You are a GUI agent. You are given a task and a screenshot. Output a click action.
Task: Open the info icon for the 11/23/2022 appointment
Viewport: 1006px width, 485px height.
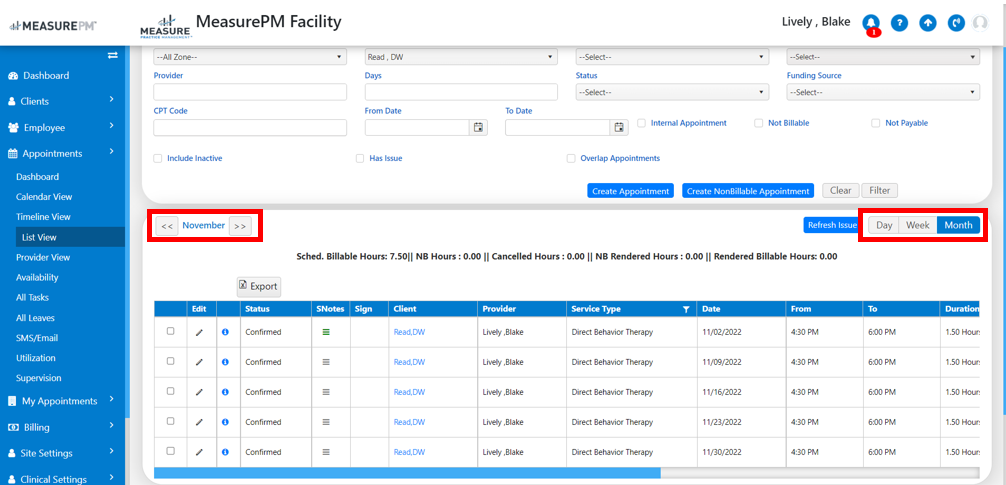coord(225,422)
